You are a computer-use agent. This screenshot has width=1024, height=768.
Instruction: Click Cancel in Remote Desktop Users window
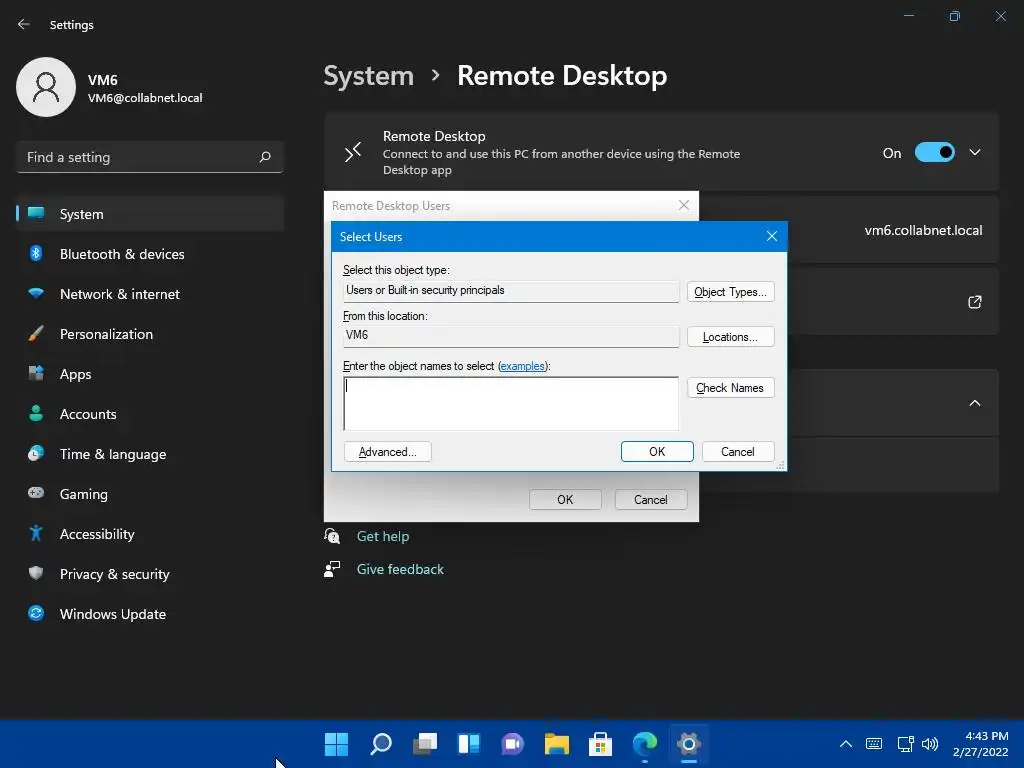(x=650, y=500)
